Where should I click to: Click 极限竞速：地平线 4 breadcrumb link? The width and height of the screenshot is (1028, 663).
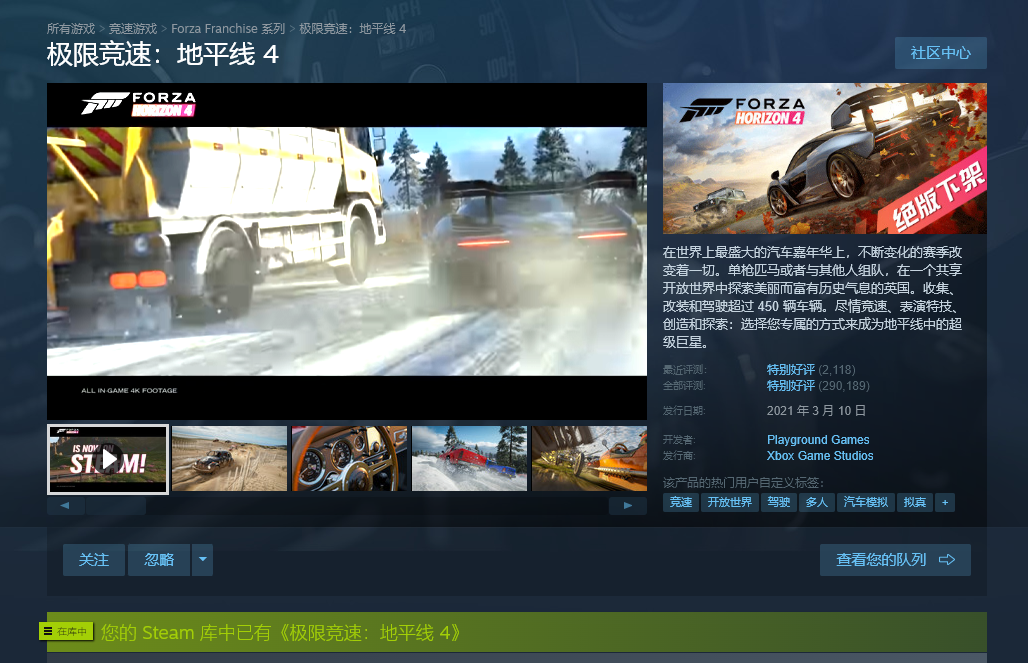(353, 29)
